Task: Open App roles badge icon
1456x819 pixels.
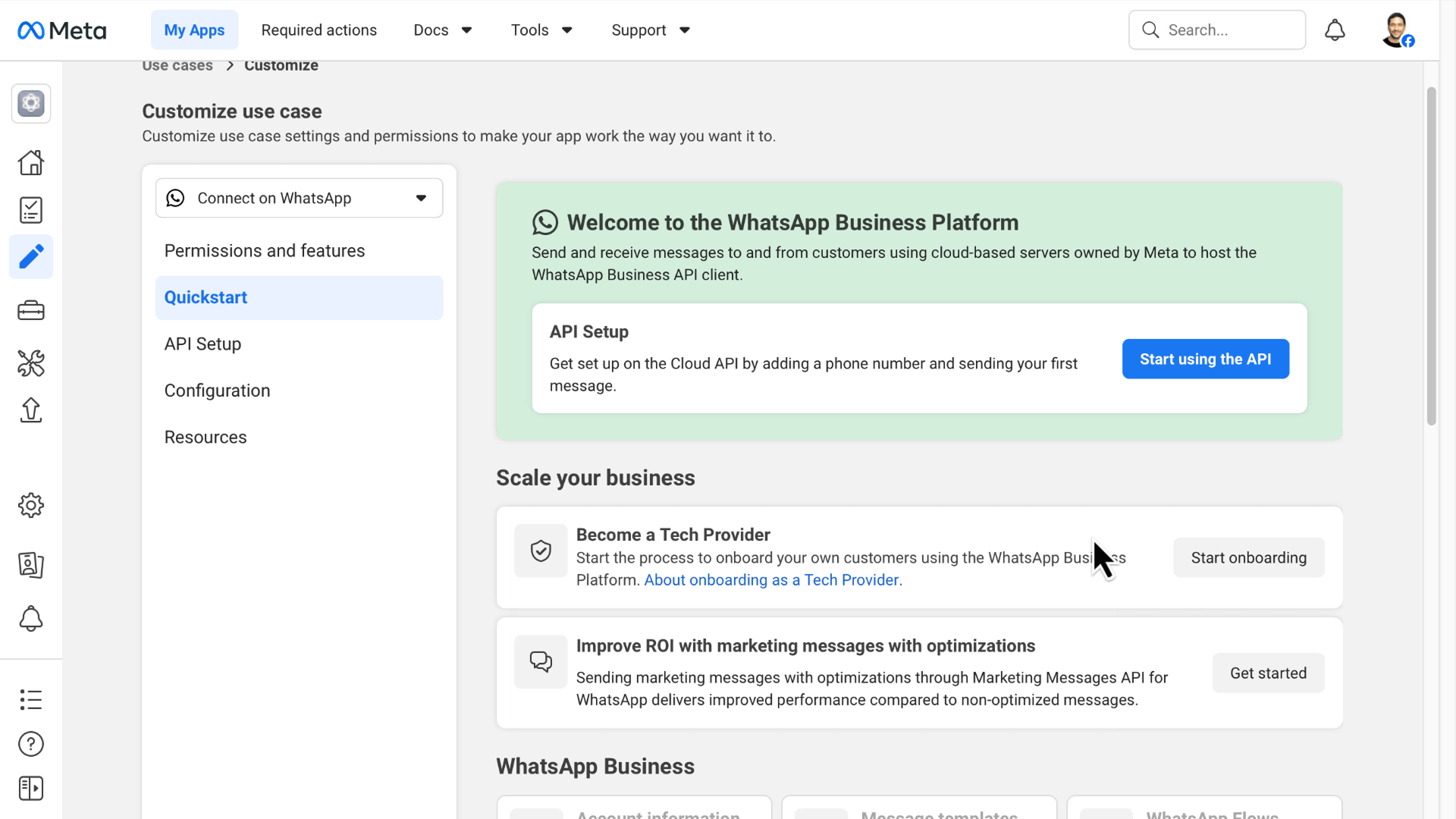Action: tap(31, 565)
